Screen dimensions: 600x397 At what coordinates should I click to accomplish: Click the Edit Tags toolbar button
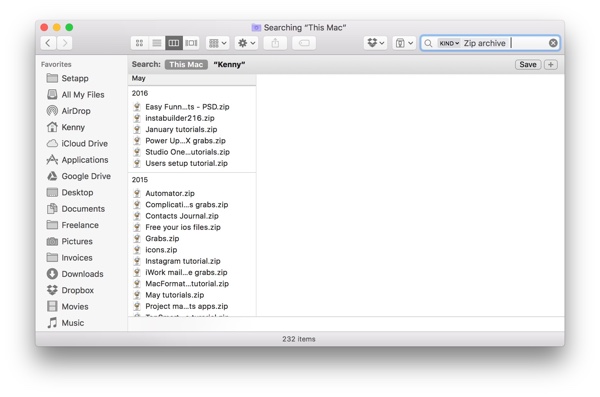[304, 43]
